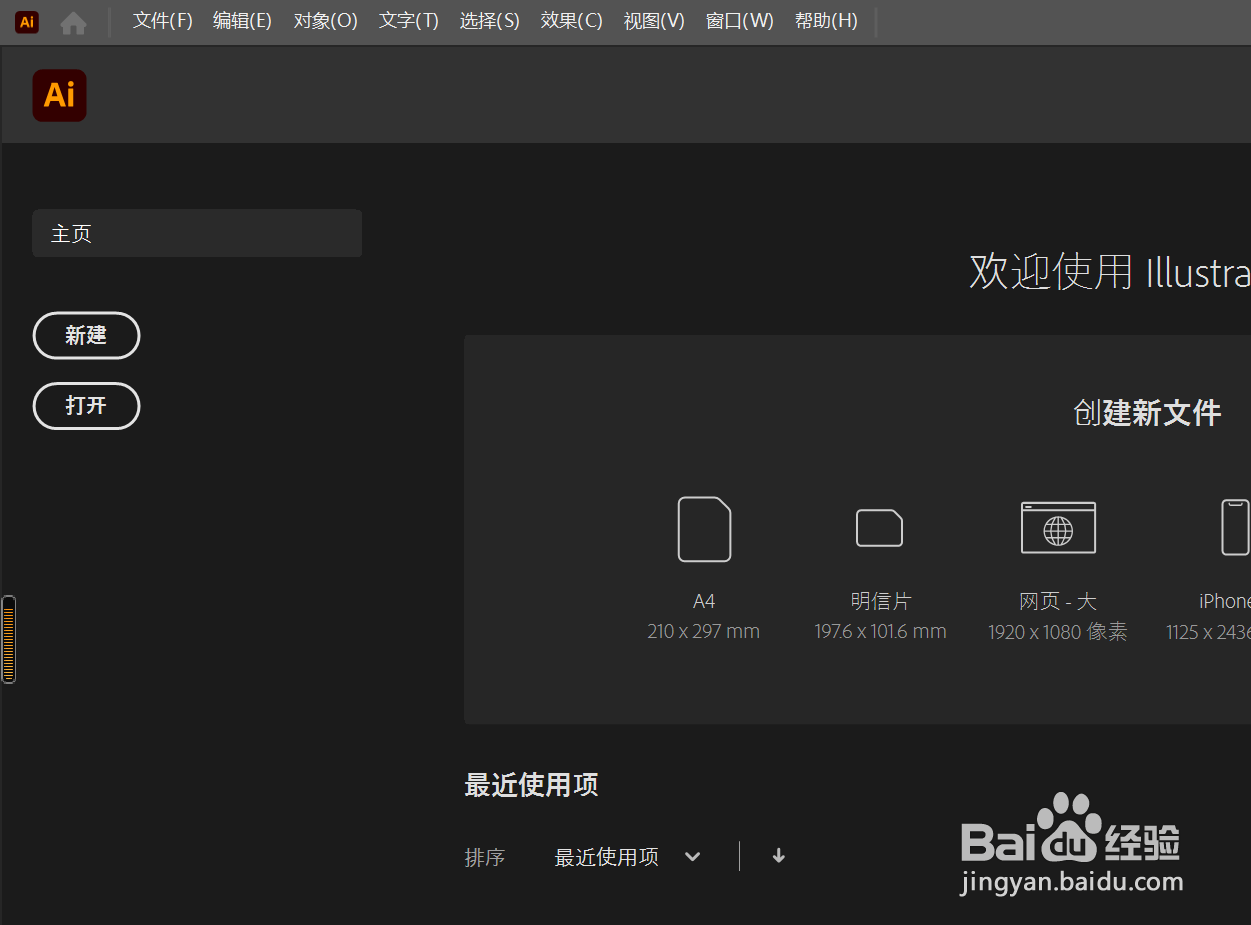Choose the 网页 - 大 web preset icon
The image size is (1251, 925).
point(1058,528)
